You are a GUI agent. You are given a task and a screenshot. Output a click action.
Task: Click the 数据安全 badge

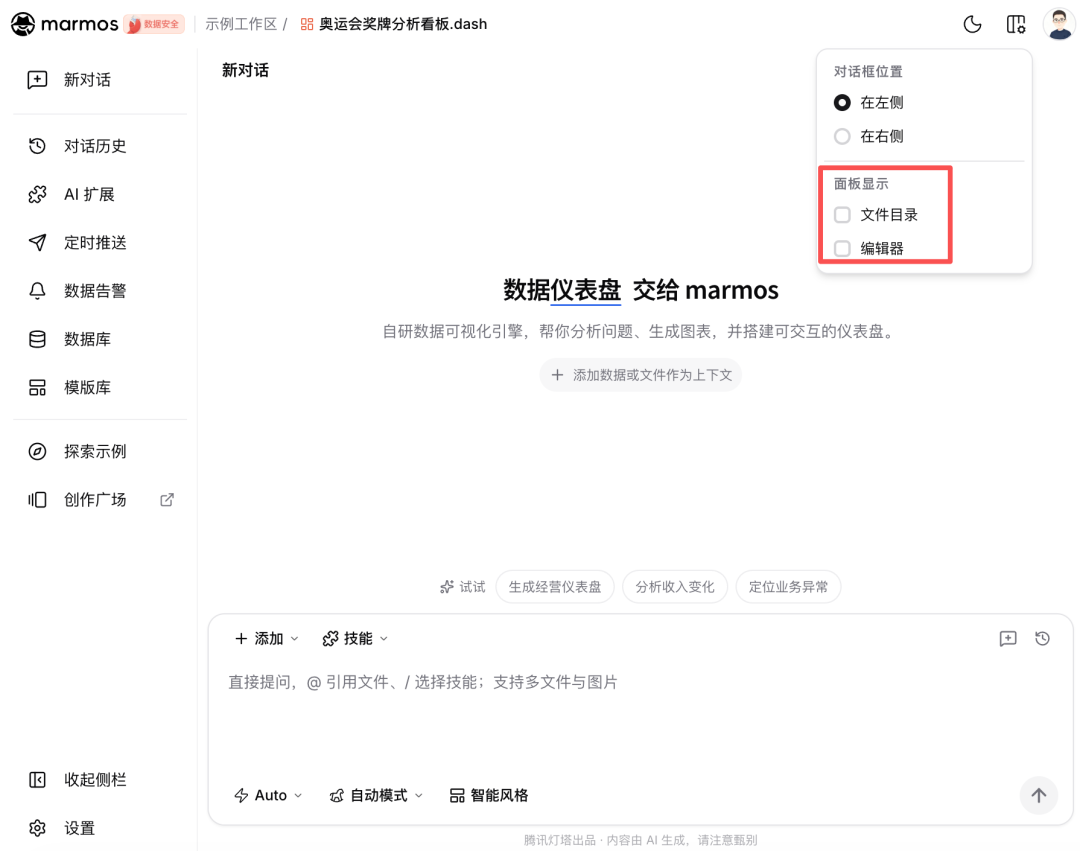click(154, 24)
